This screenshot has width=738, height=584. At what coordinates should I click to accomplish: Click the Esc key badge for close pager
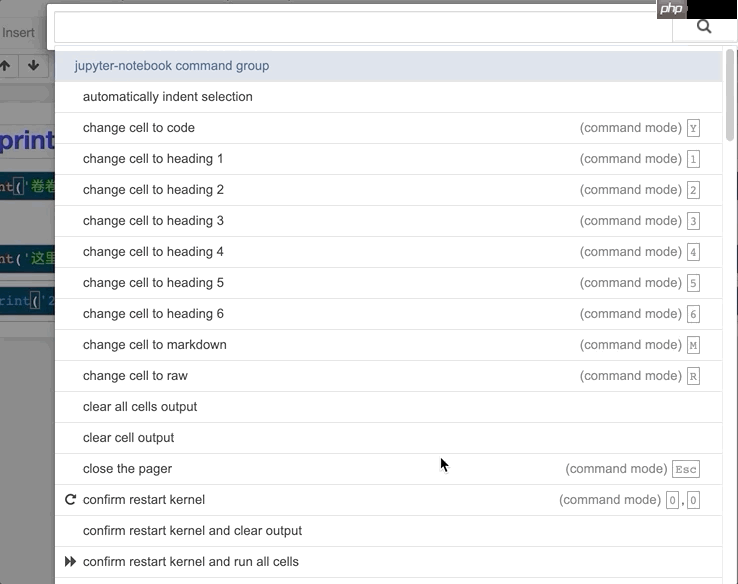[685, 469]
